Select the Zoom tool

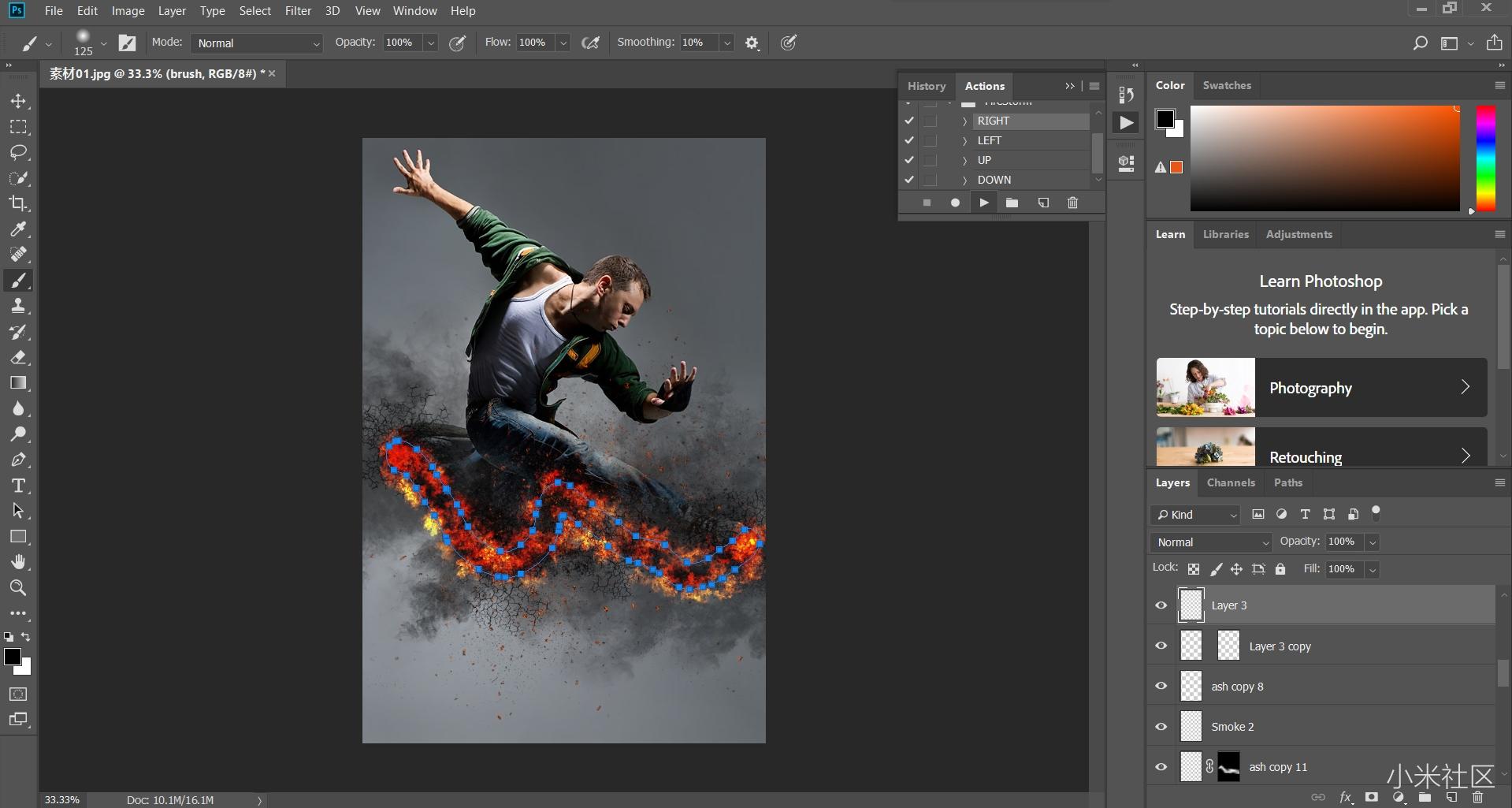coord(19,588)
